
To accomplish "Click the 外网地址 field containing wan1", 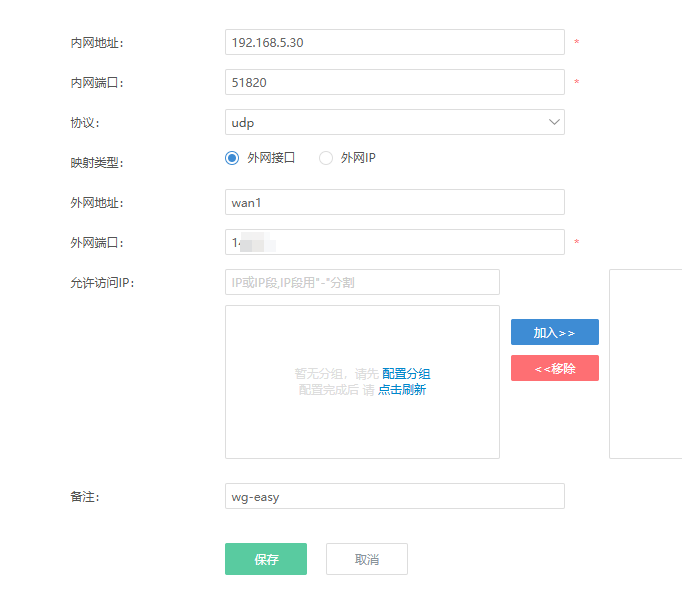I will 395,202.
